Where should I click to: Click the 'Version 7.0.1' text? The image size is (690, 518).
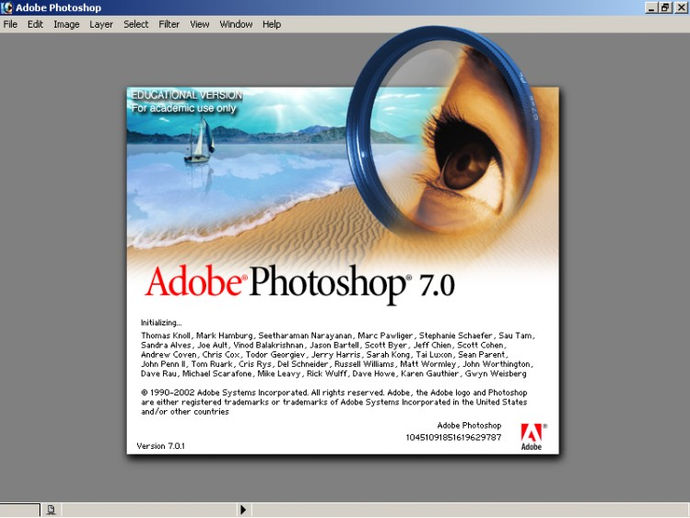point(161,446)
